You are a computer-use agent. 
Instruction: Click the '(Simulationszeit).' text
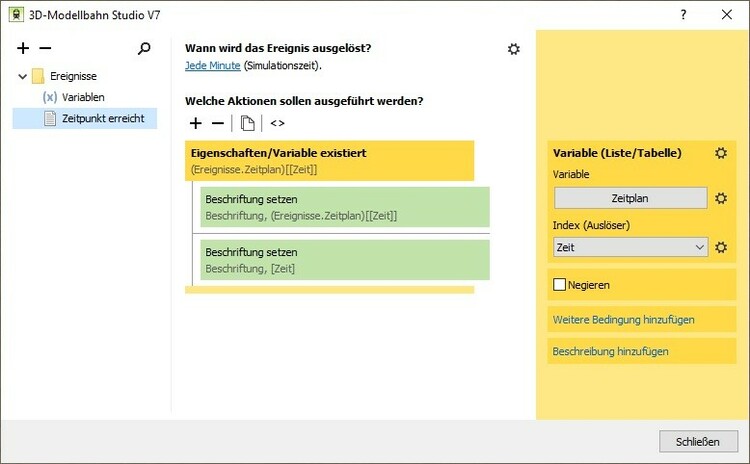(x=283, y=66)
